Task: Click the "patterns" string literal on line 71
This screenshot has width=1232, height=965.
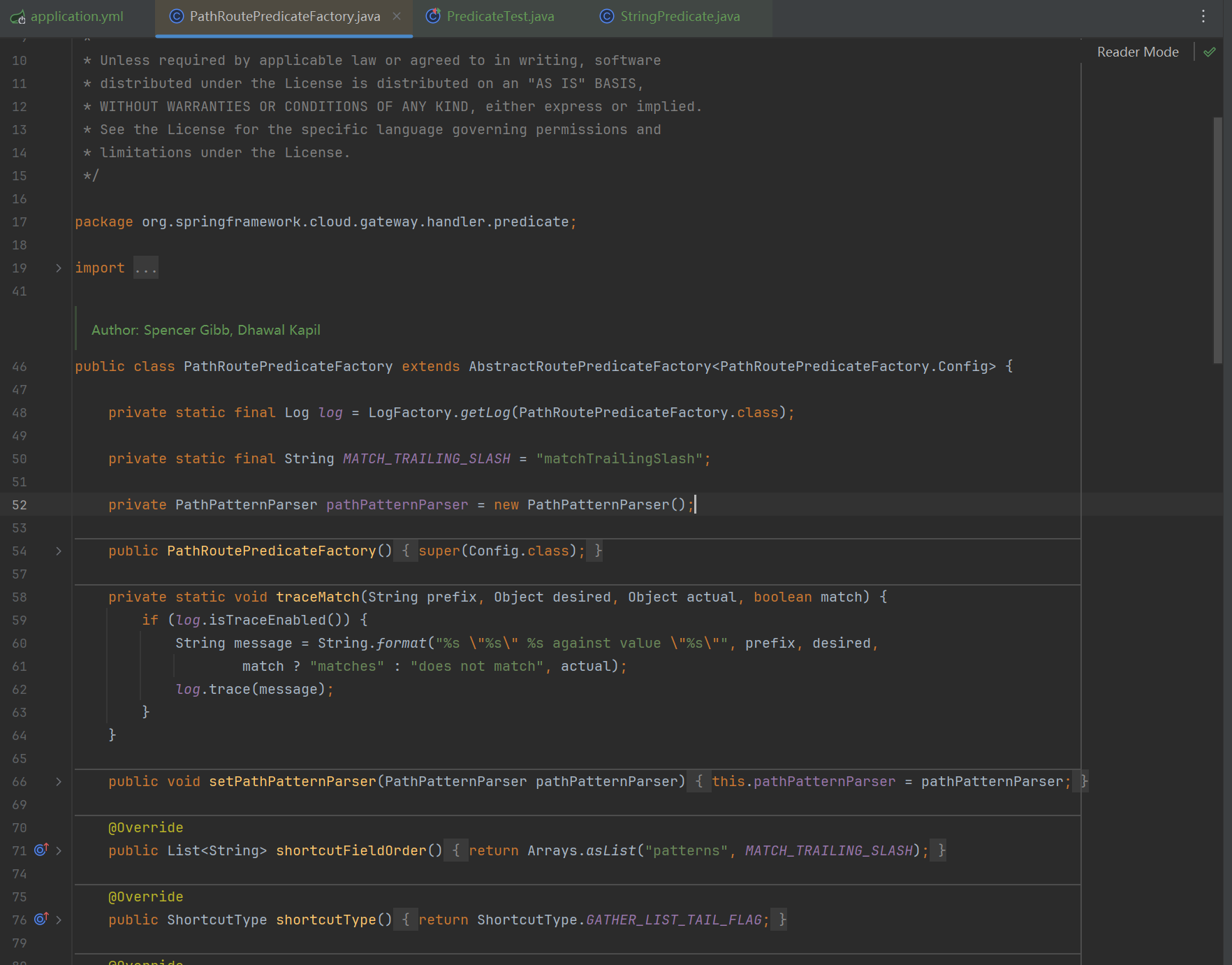Action: pos(687,851)
